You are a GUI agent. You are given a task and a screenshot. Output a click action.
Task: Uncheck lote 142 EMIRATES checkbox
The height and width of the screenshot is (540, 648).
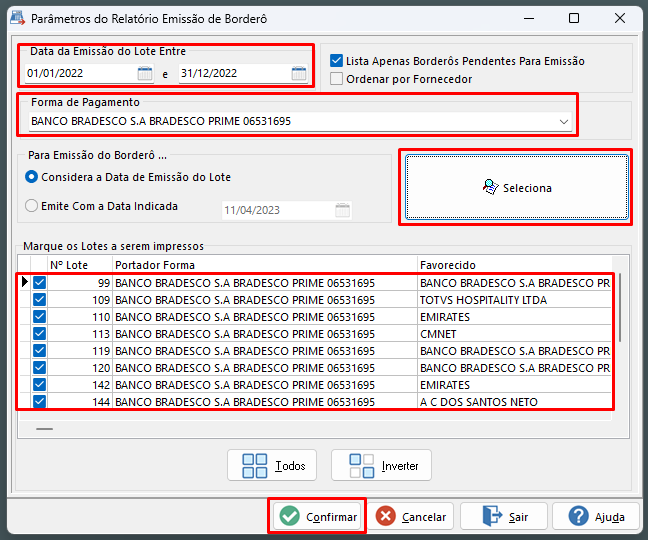pyautogui.click(x=40, y=384)
